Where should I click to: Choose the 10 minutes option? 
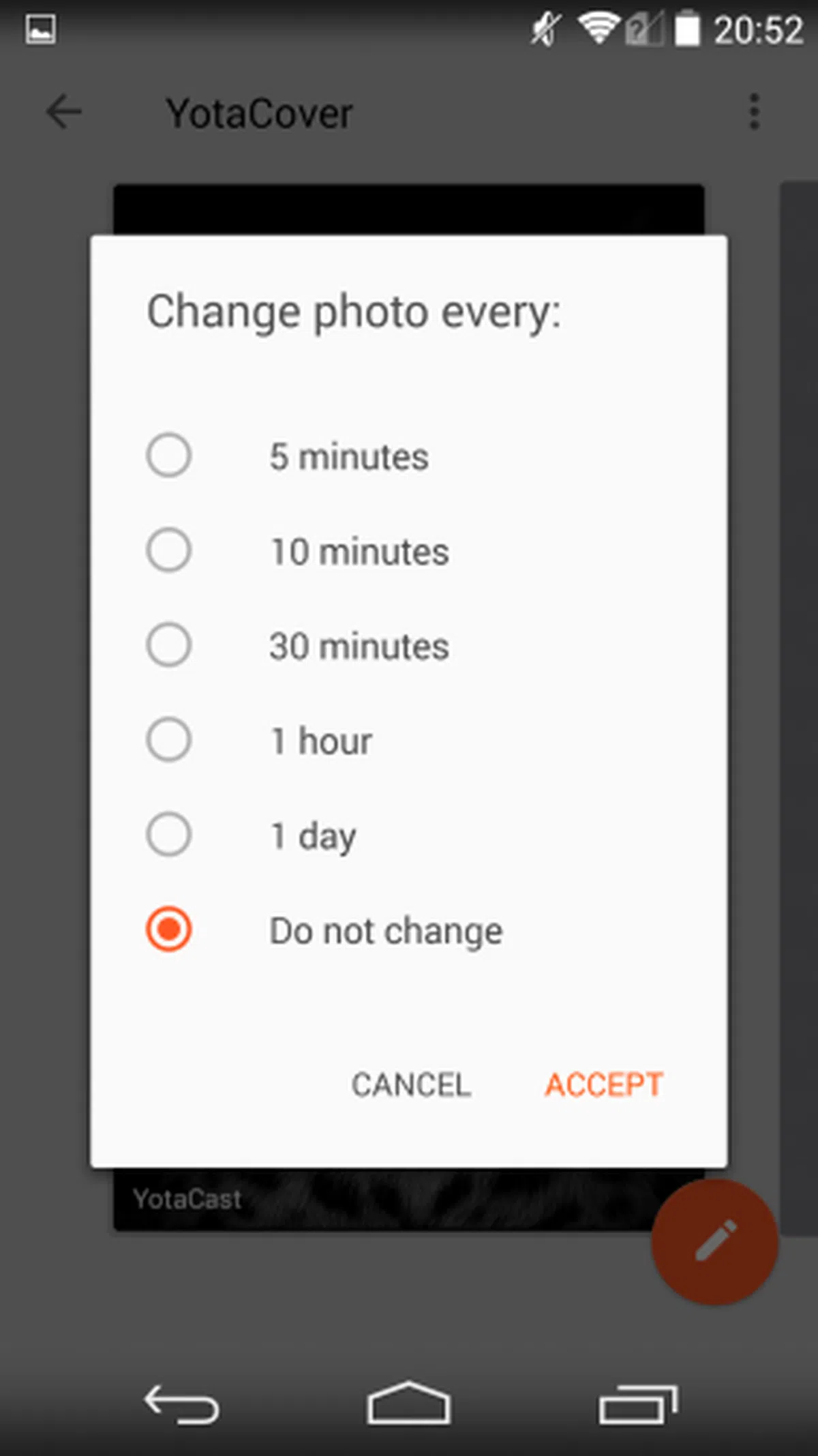pyautogui.click(x=168, y=550)
